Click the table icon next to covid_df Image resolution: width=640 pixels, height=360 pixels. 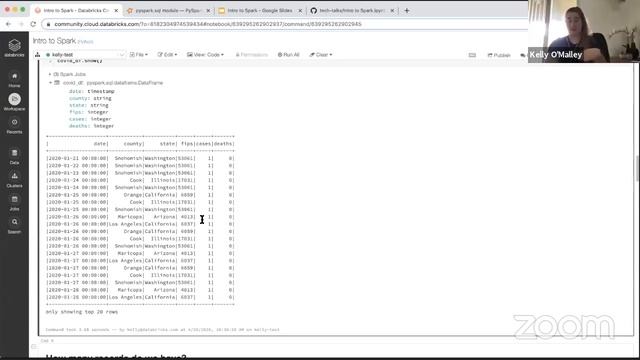point(57,82)
